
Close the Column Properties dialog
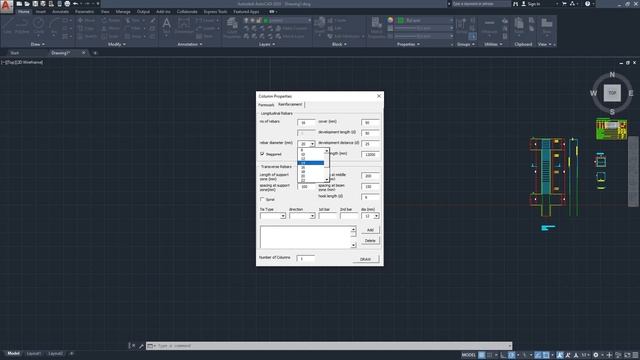(379, 96)
